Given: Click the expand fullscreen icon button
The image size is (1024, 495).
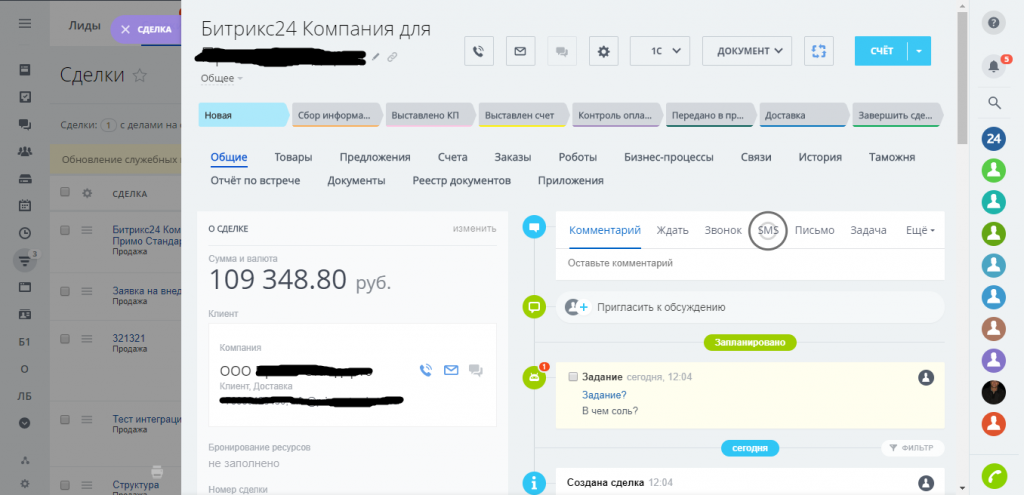Looking at the screenshot, I should click(x=819, y=51).
